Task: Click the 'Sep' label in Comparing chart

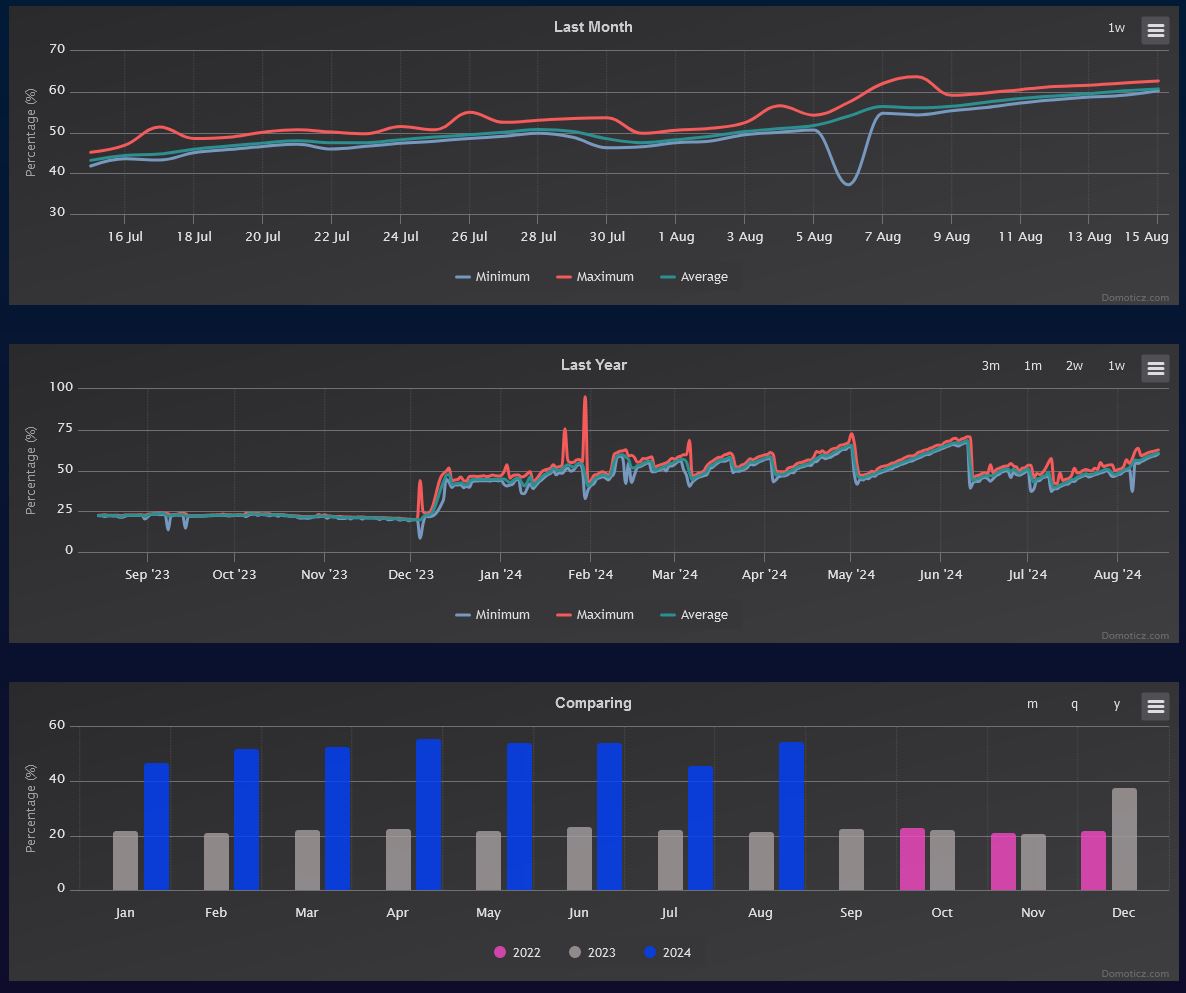Action: tap(851, 913)
